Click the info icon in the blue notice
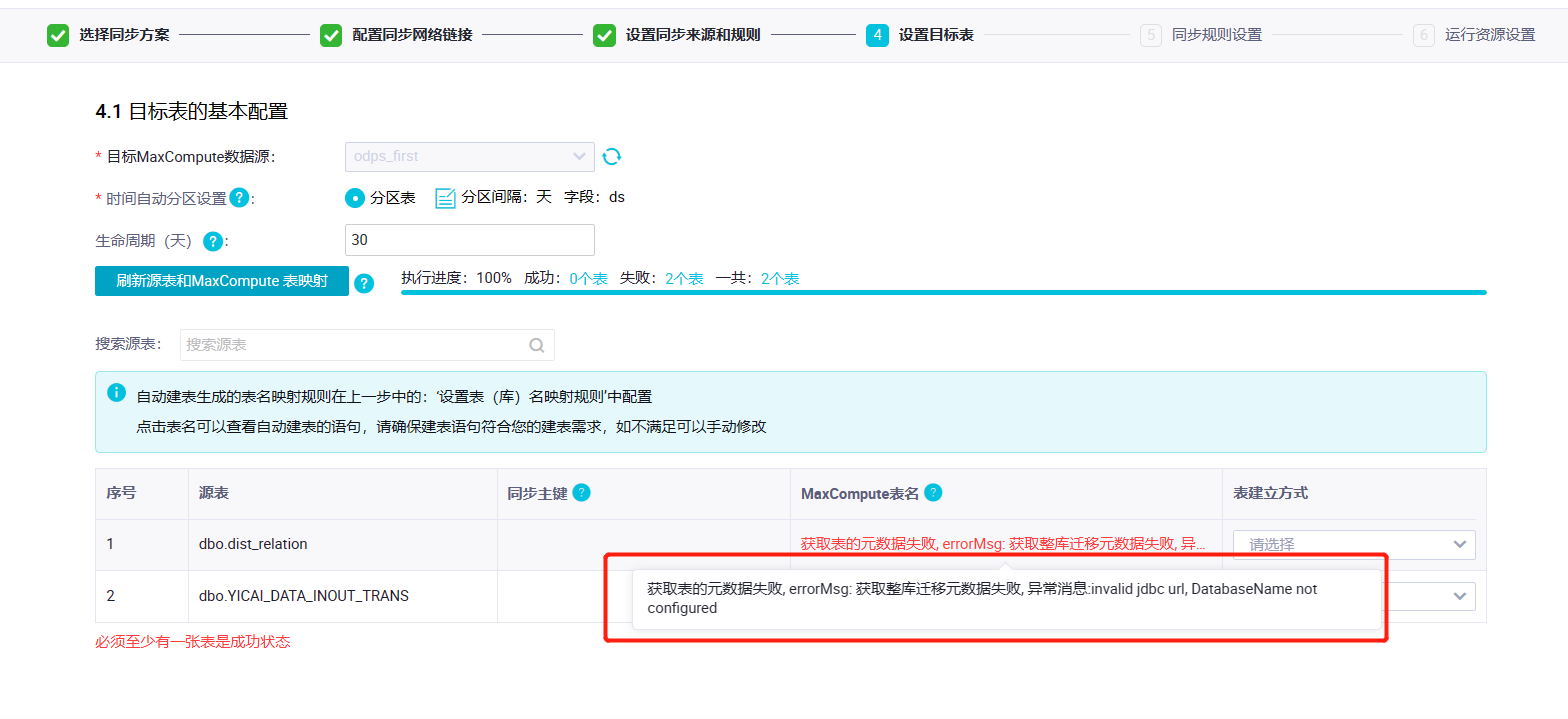Image resolution: width=1568 pixels, height=719 pixels. coord(116,392)
